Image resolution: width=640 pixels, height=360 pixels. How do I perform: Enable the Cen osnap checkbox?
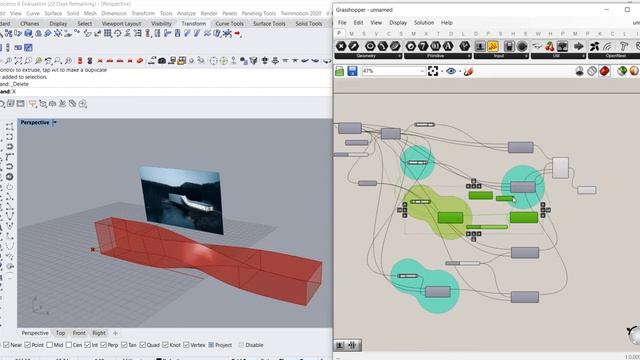tap(69, 345)
